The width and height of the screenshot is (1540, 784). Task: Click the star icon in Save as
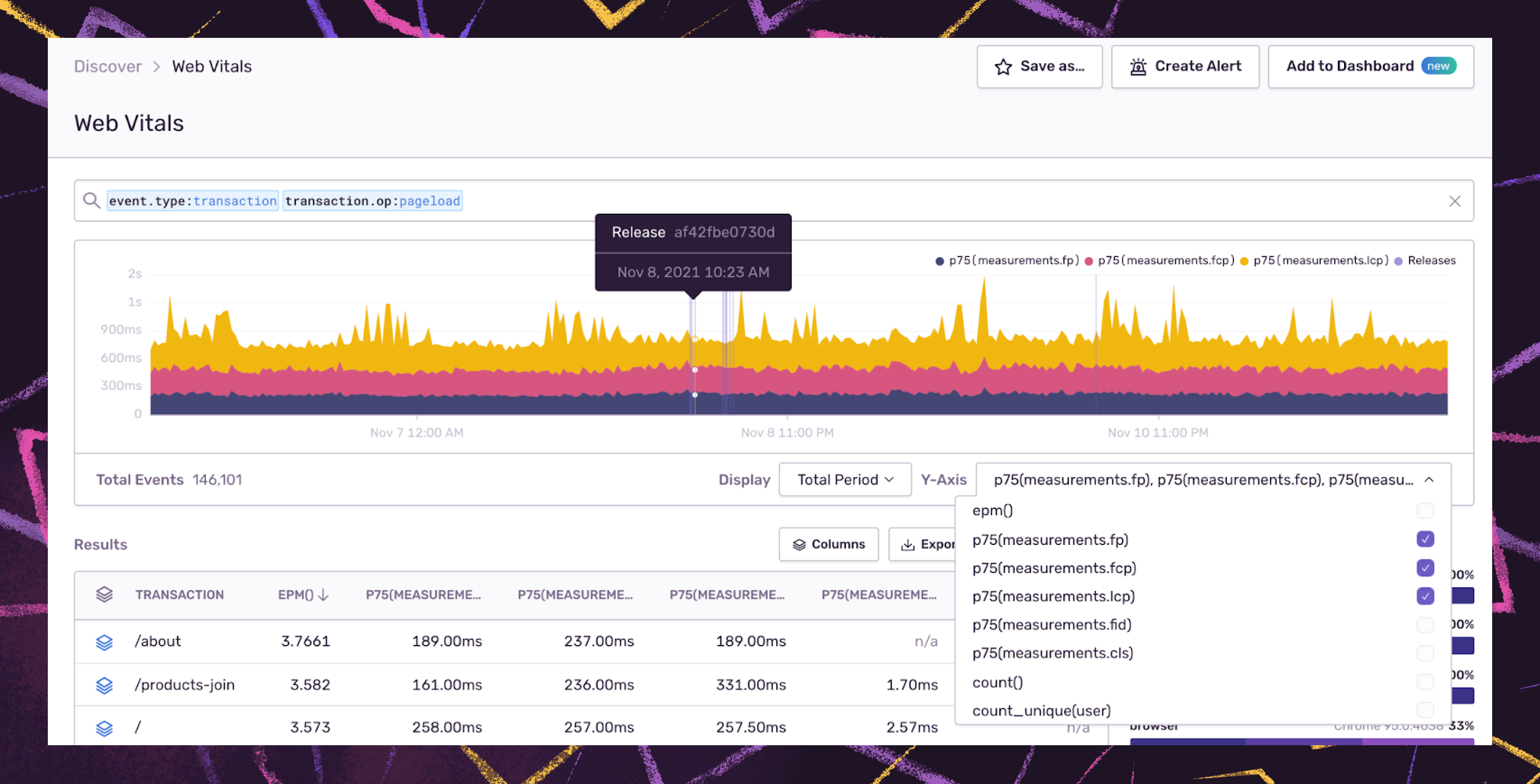click(x=1003, y=67)
